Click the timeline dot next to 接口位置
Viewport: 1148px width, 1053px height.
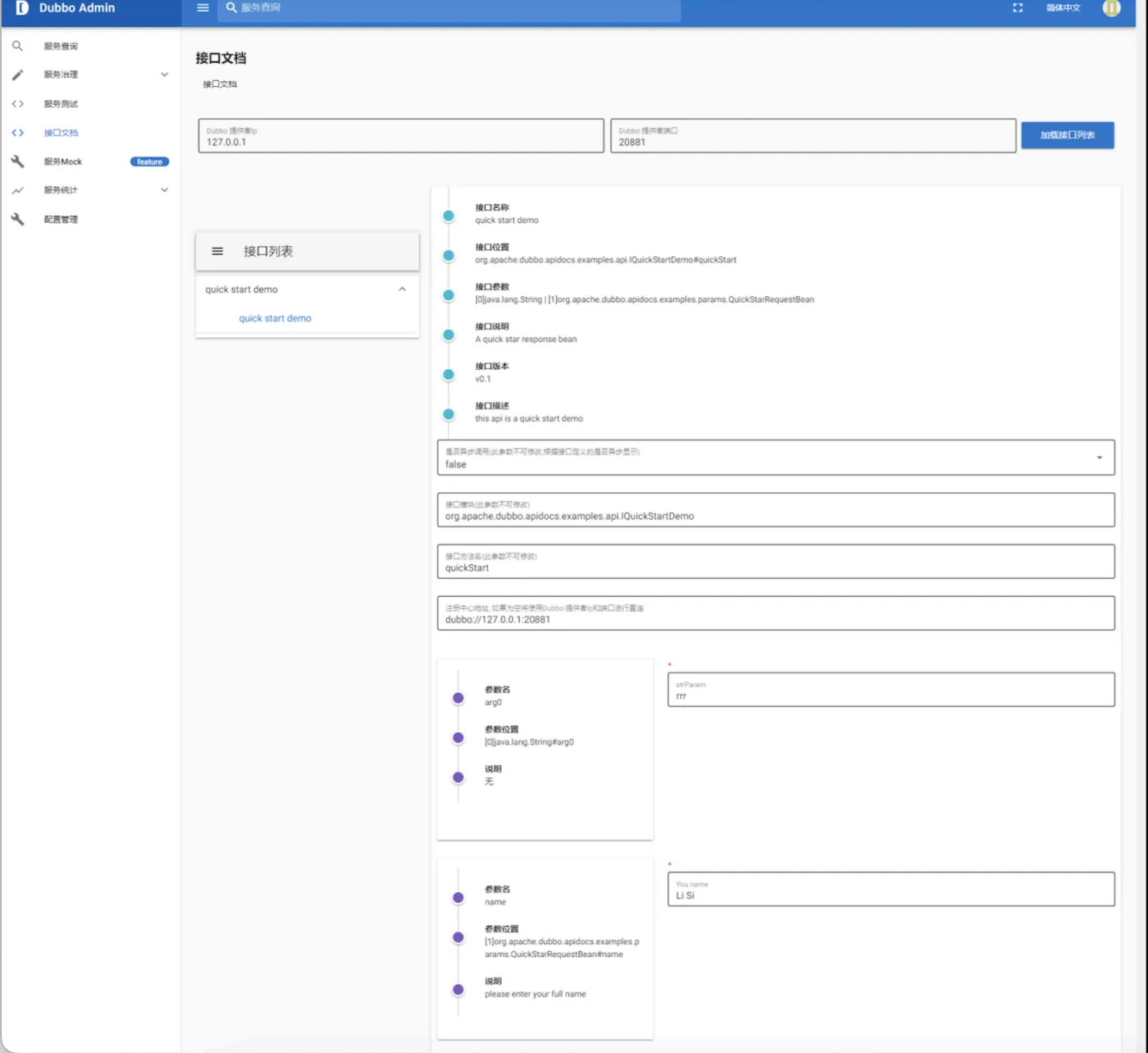tap(449, 255)
